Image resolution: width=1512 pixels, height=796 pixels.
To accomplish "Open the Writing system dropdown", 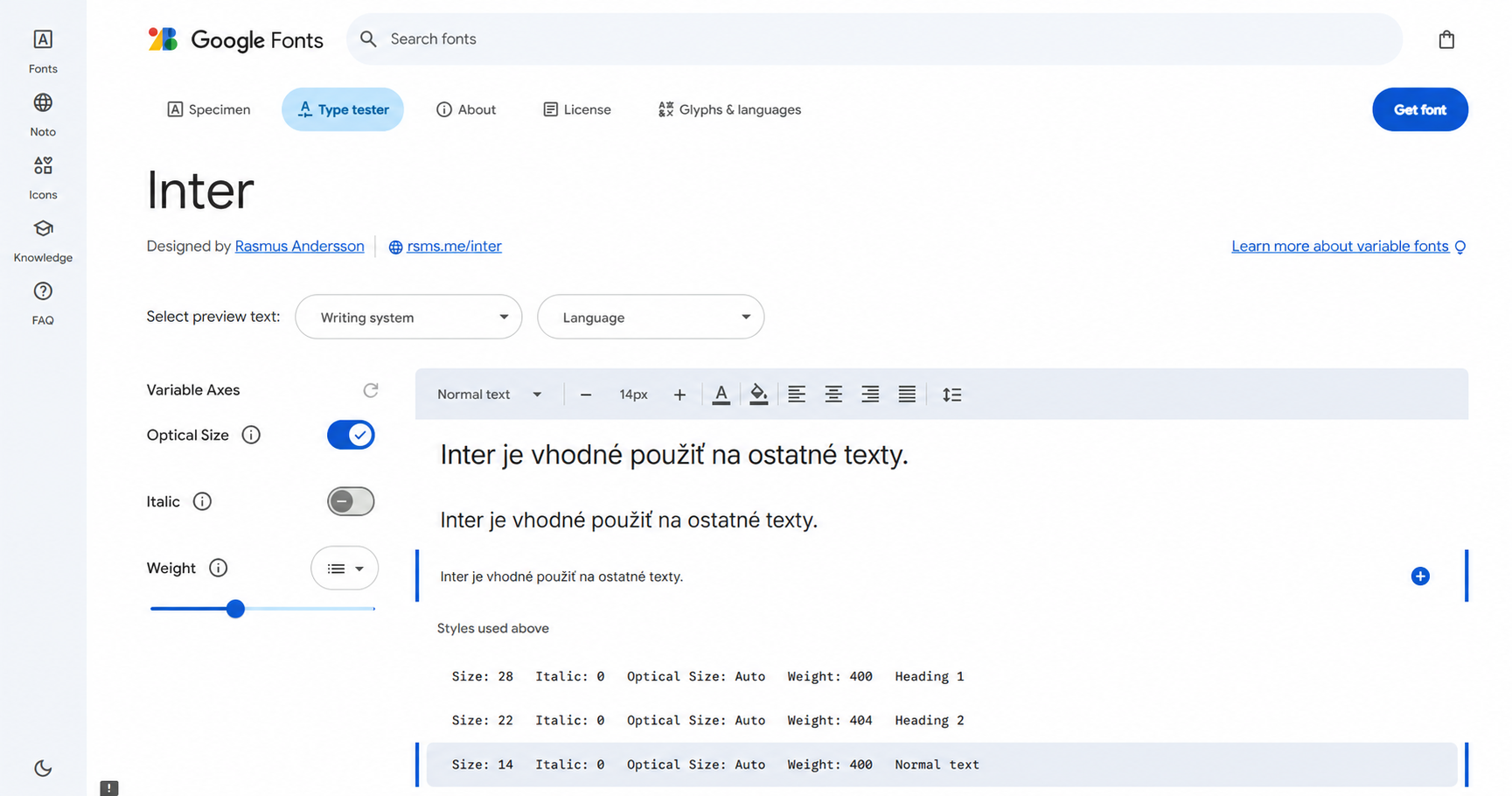I will point(408,317).
